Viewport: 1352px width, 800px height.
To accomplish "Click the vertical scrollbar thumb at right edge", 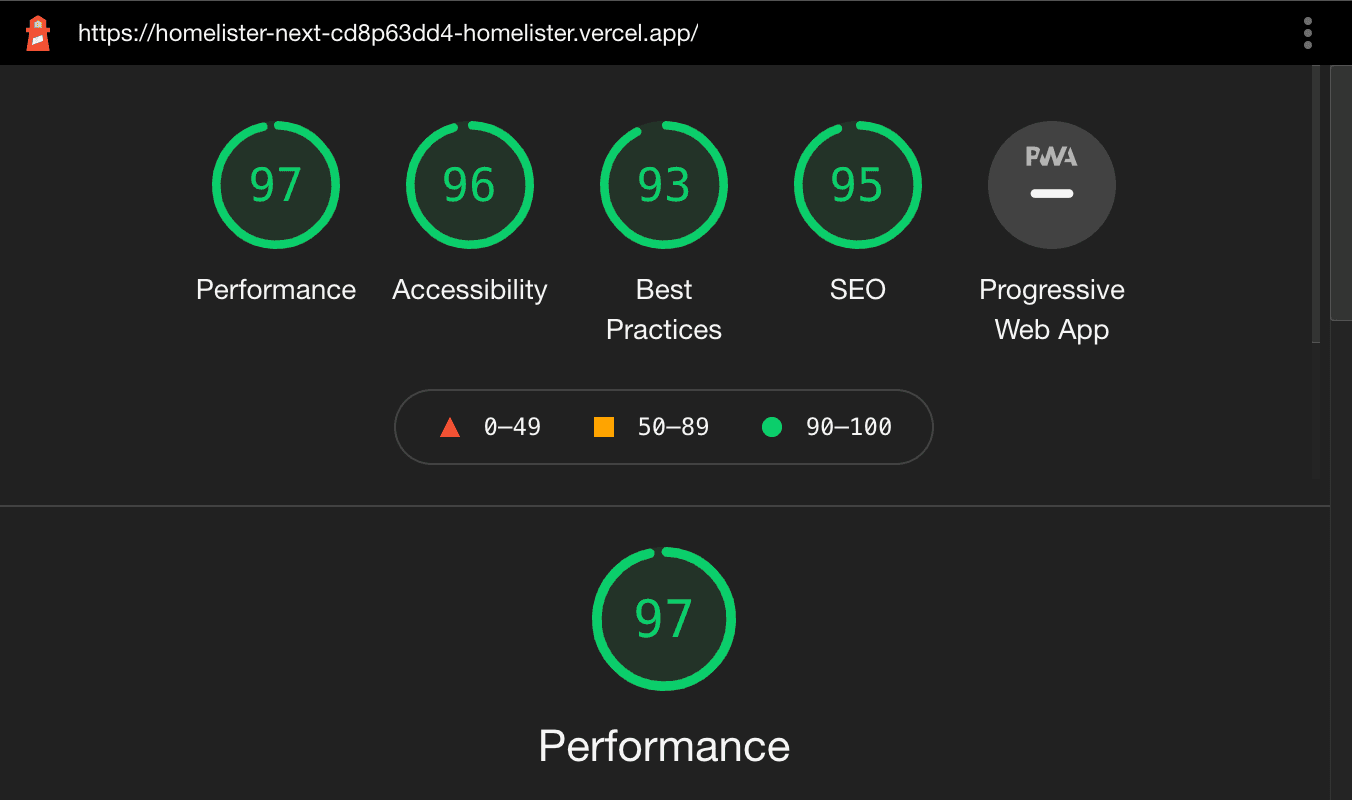I will tap(1341, 192).
